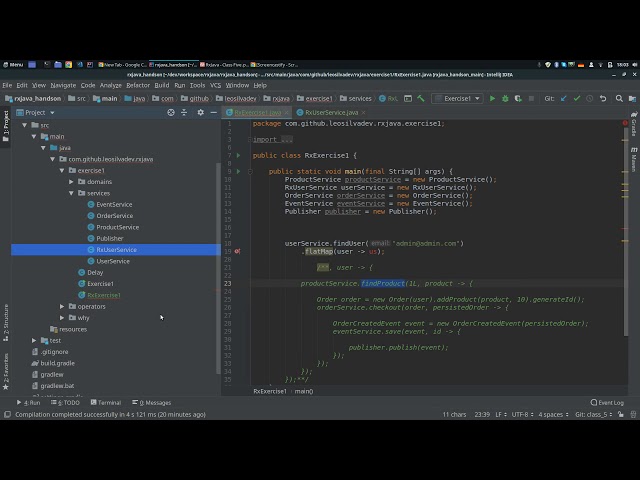Click the Project panel vertical scrollbar

pos(218,267)
